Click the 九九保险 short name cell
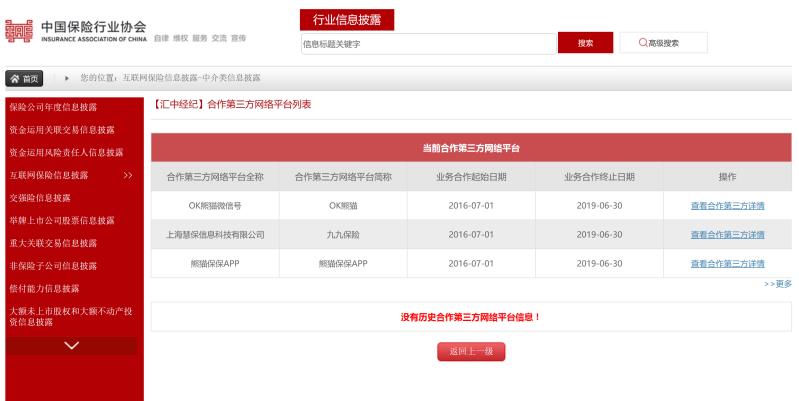The image size is (799, 401). [343, 235]
